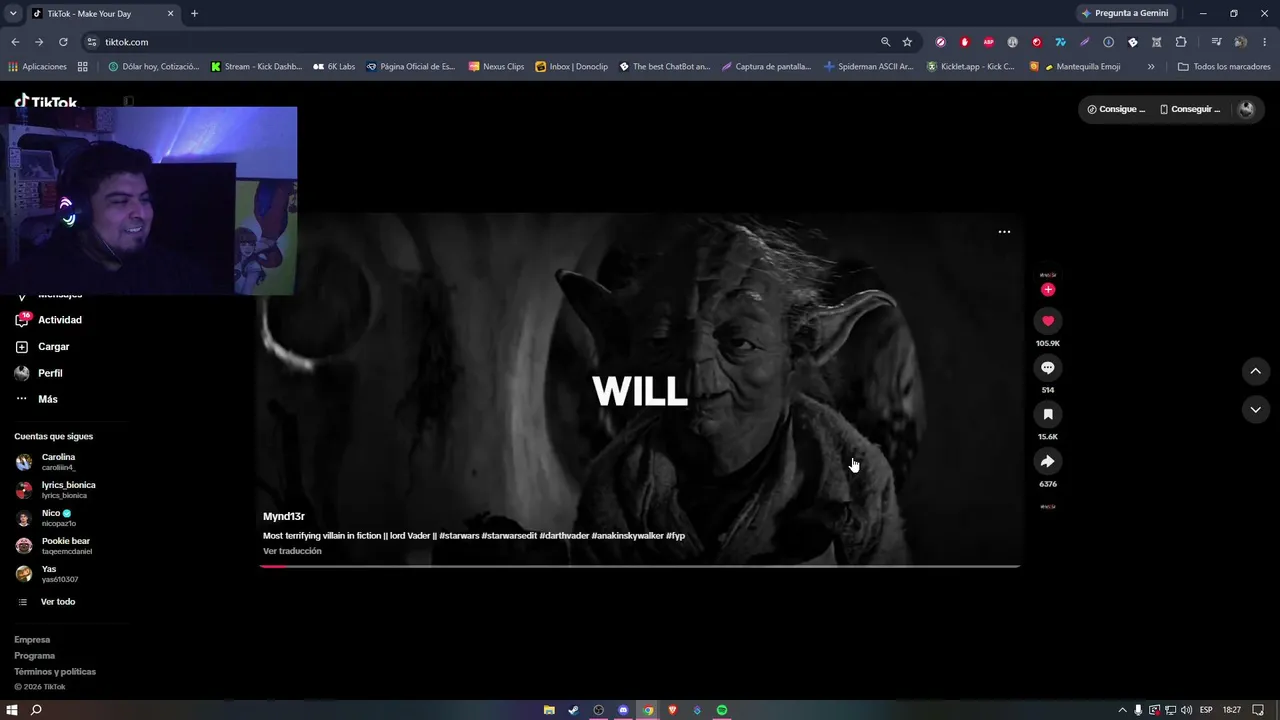Image resolution: width=1280 pixels, height=720 pixels.
Task: Bookmark this page with the star icon
Action: coord(907,42)
